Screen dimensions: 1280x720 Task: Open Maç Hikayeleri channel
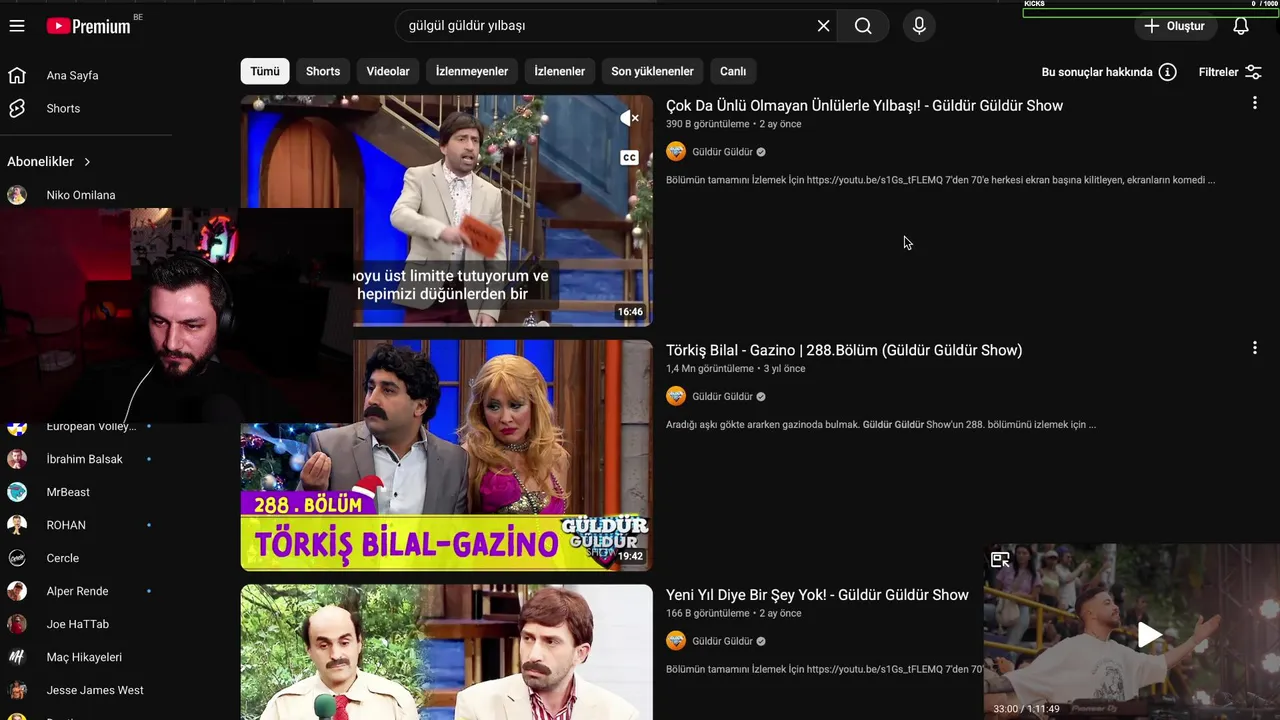click(86, 657)
